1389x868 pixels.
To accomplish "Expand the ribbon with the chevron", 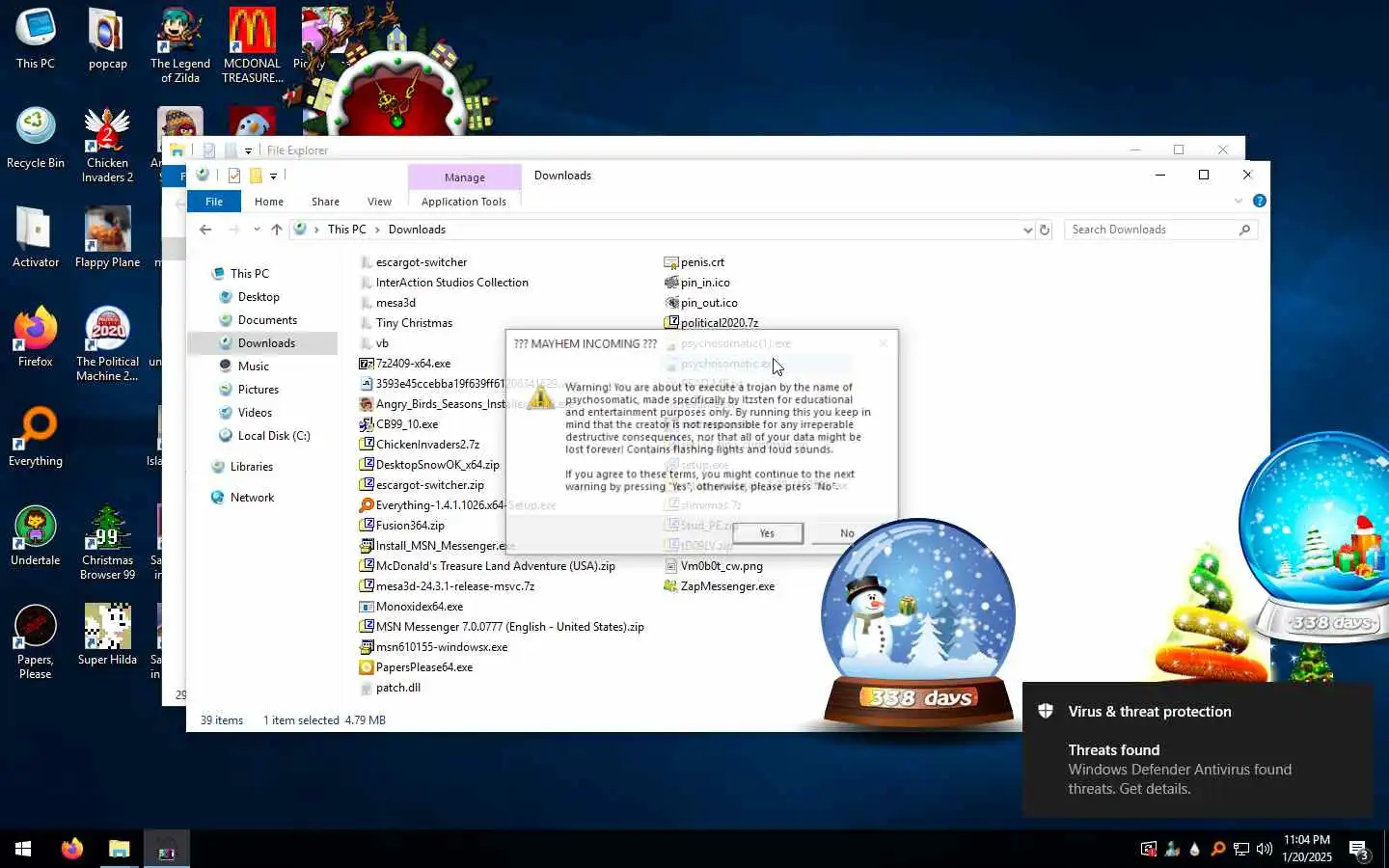I will (x=1239, y=201).
